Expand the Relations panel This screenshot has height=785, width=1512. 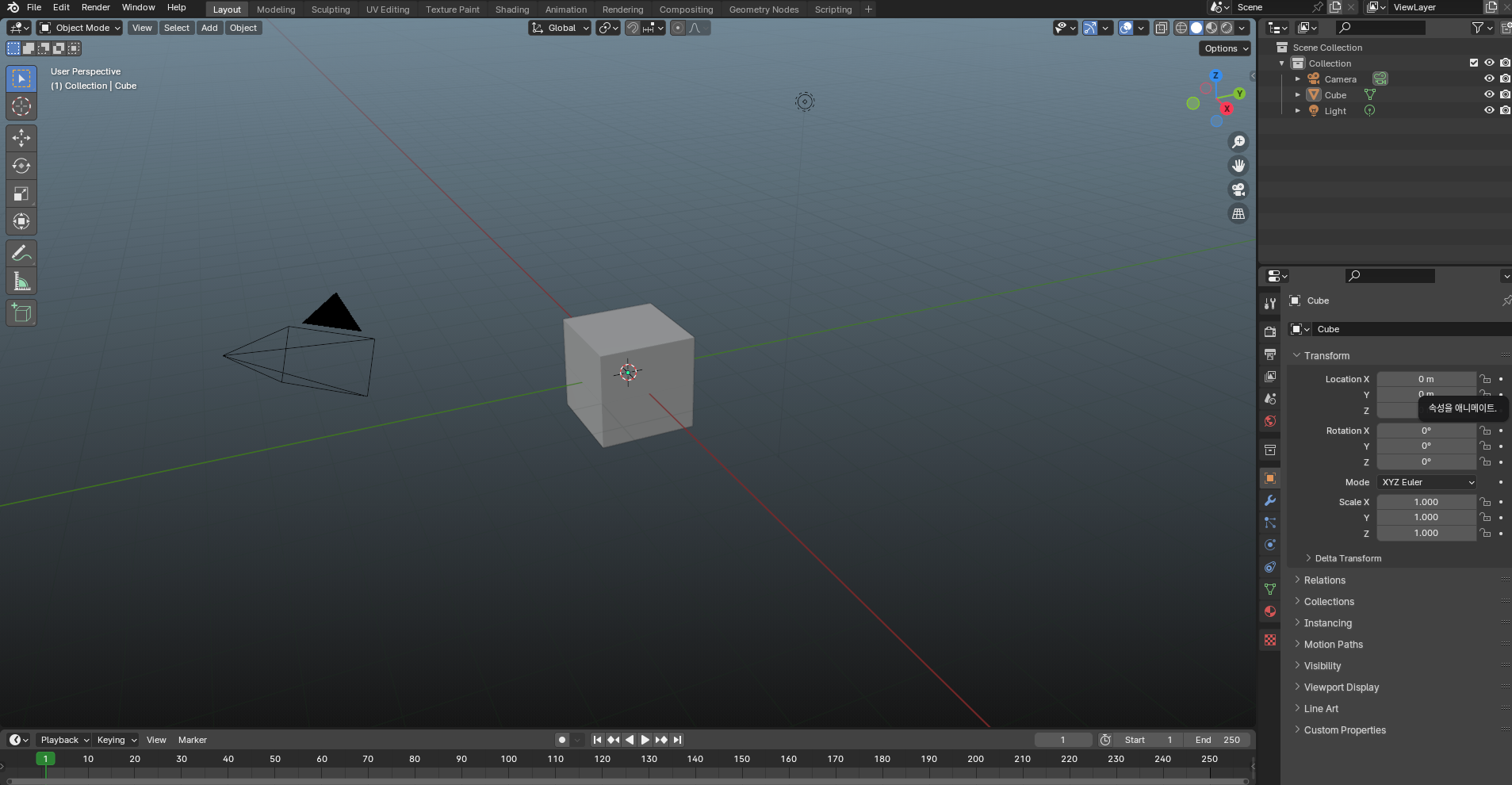coord(1324,580)
